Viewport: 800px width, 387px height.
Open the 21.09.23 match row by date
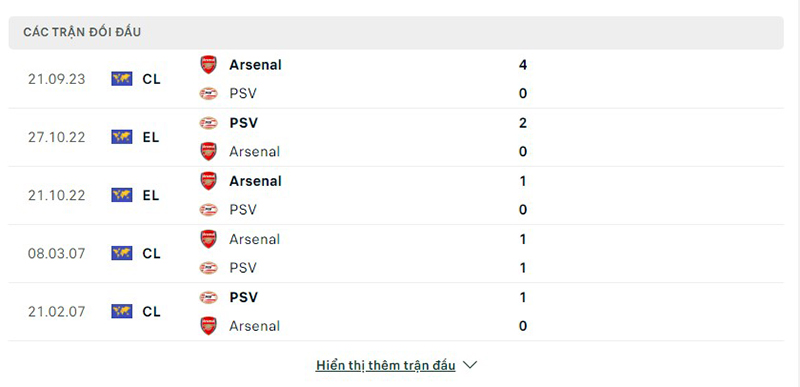coord(57,80)
